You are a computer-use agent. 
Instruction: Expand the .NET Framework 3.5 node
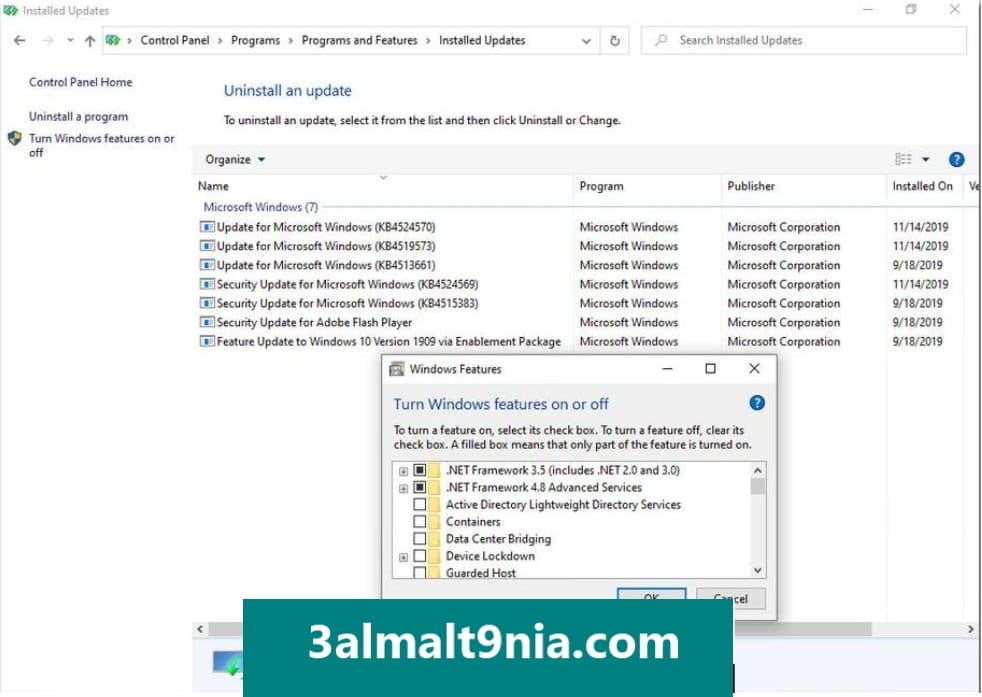[x=403, y=472]
